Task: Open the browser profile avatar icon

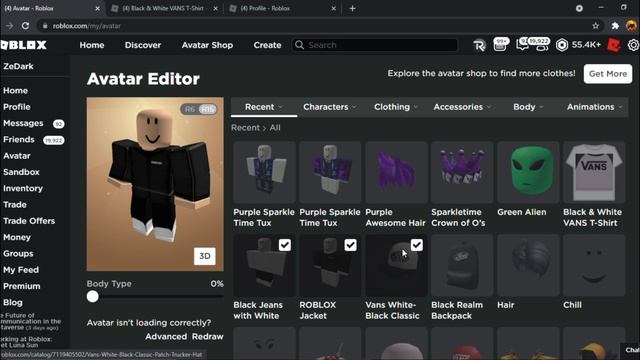Action: coord(631,26)
